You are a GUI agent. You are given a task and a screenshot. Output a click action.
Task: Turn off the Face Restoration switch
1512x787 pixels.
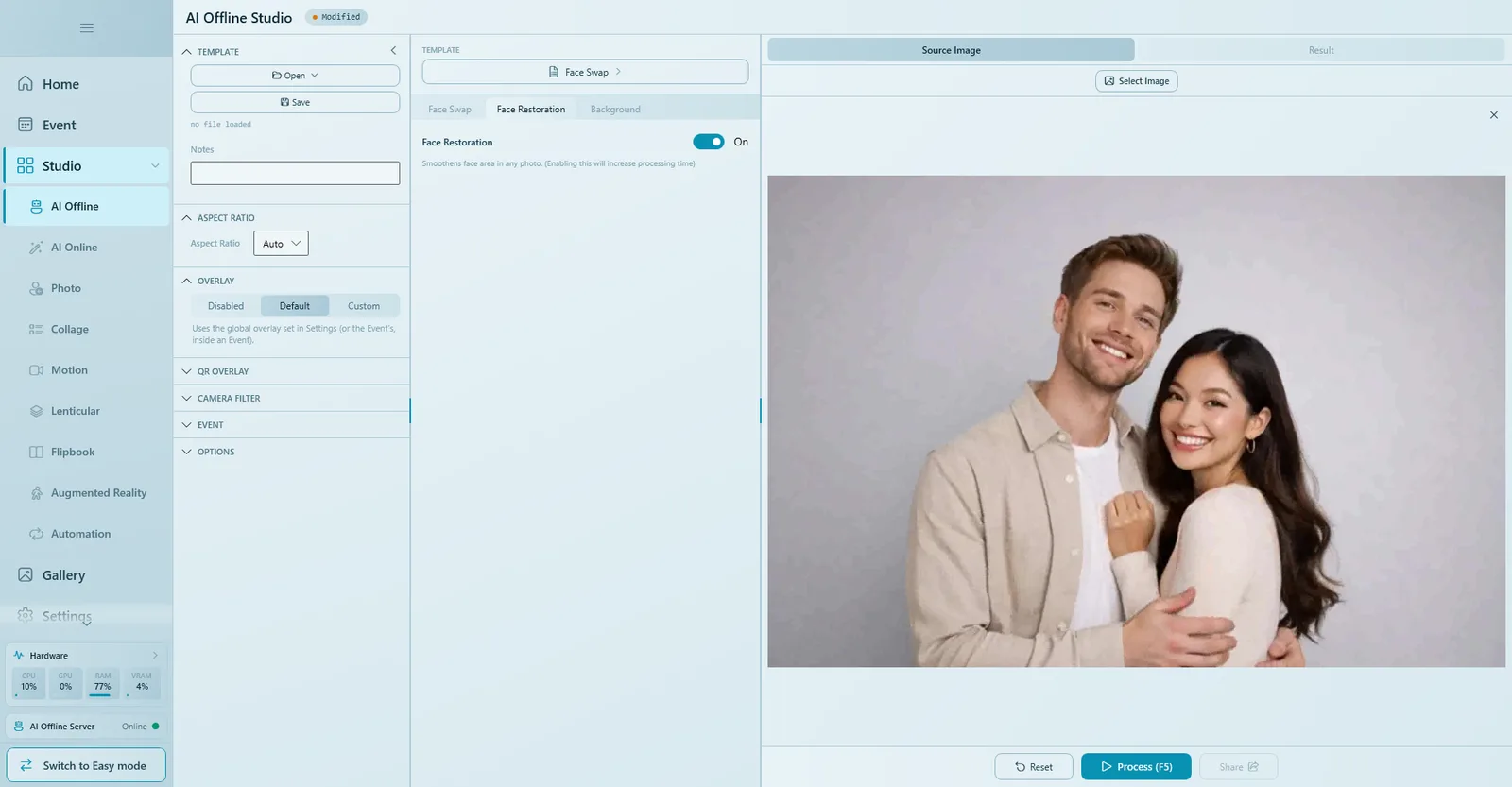coord(708,142)
